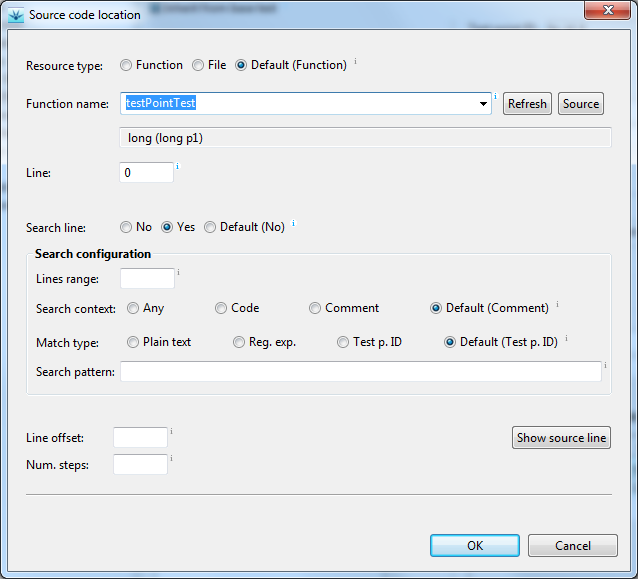The image size is (638, 579).
Task: Click the info icon beside Lines range field
Action: (x=178, y=272)
